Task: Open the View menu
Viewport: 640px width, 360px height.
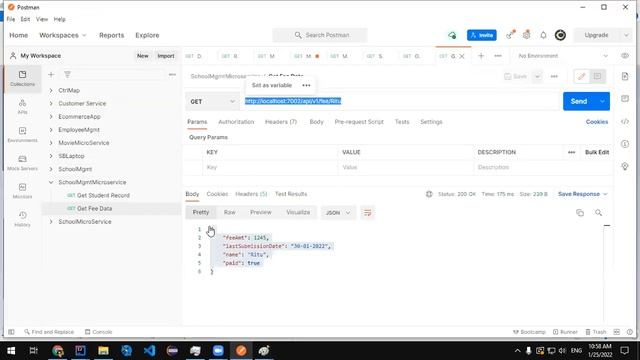Action: (x=42, y=19)
